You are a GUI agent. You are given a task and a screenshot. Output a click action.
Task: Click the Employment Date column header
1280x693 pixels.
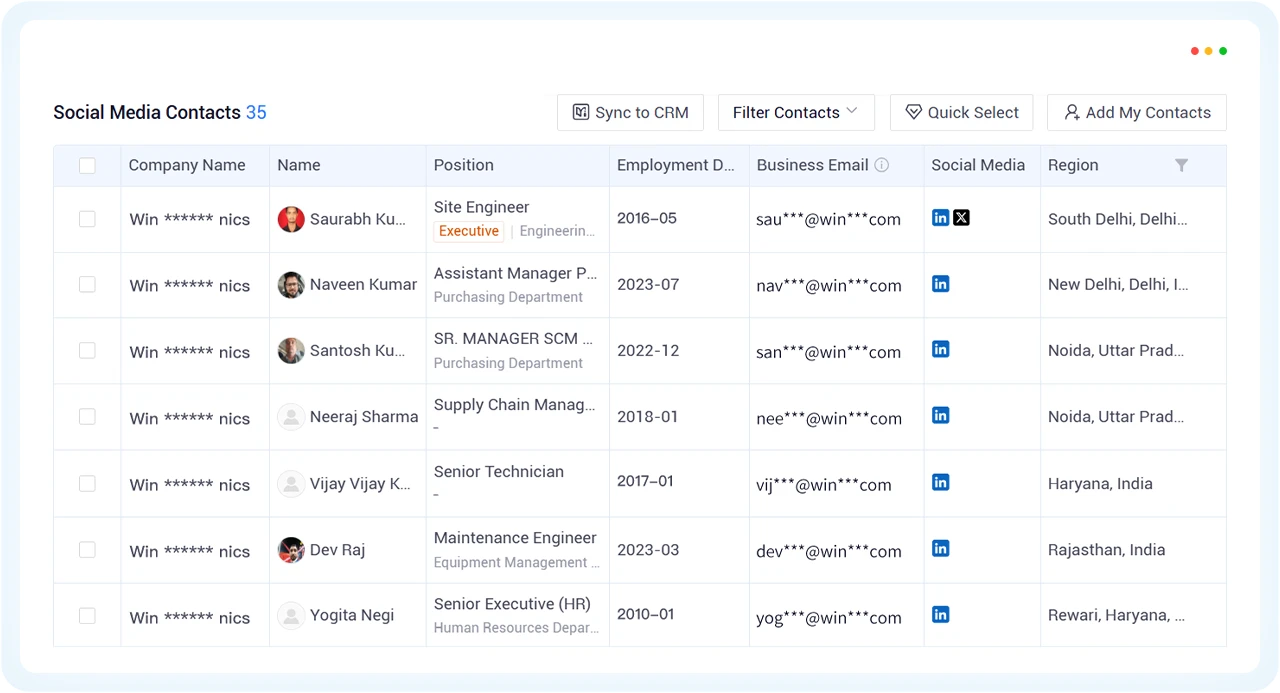676,165
